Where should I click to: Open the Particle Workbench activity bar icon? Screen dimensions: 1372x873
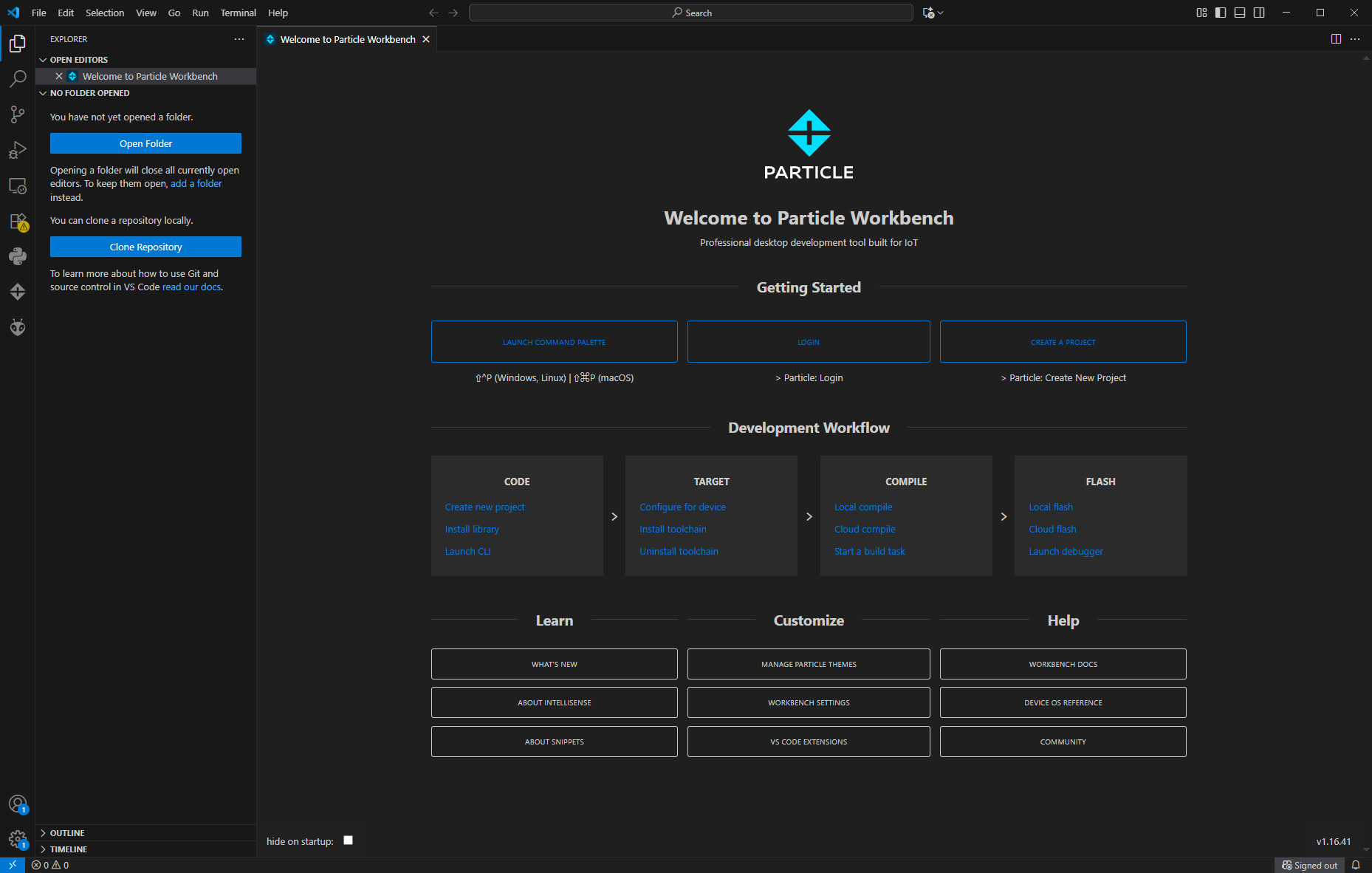pyautogui.click(x=18, y=292)
